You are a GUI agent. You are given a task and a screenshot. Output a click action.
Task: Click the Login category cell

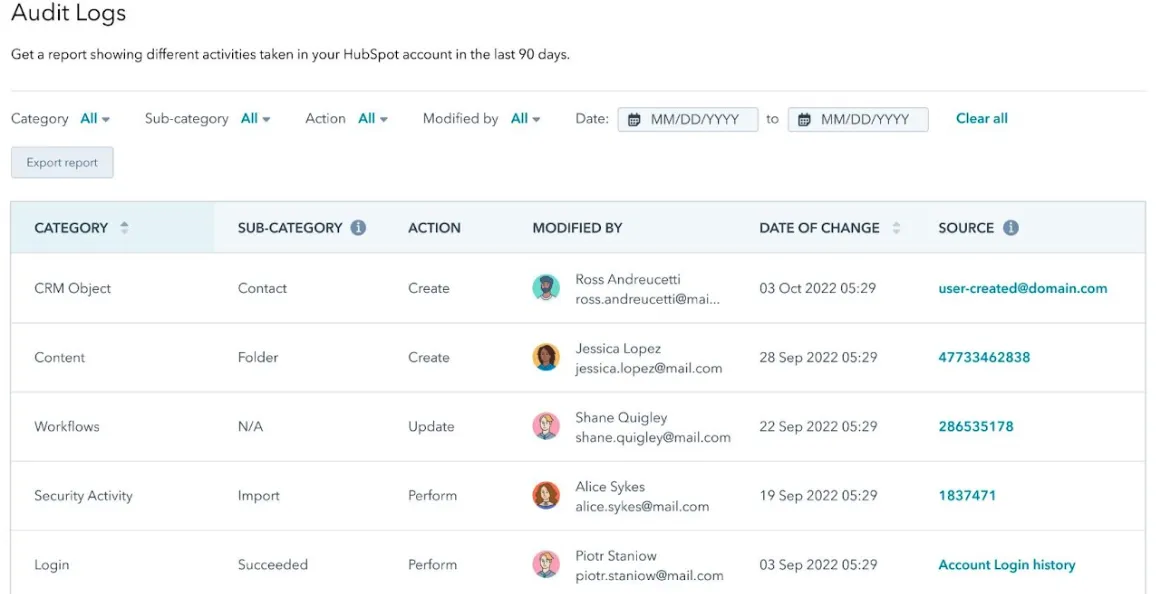(51, 565)
